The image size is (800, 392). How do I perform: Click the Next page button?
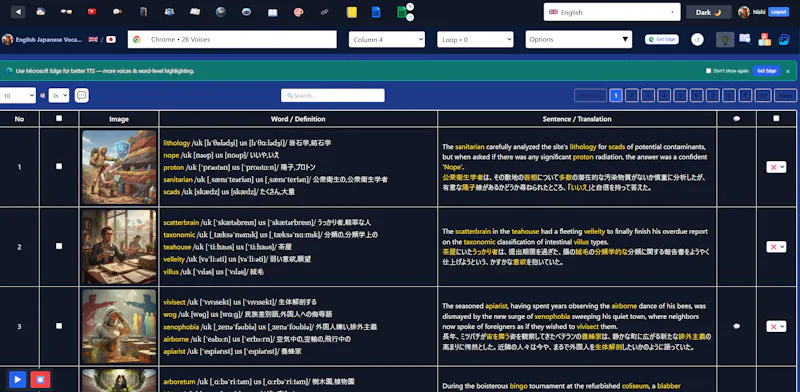coord(786,95)
